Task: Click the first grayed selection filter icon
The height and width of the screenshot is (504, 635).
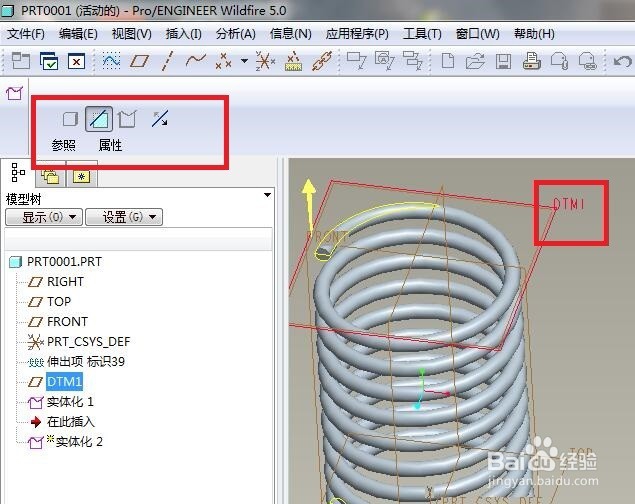Action: tap(356, 61)
